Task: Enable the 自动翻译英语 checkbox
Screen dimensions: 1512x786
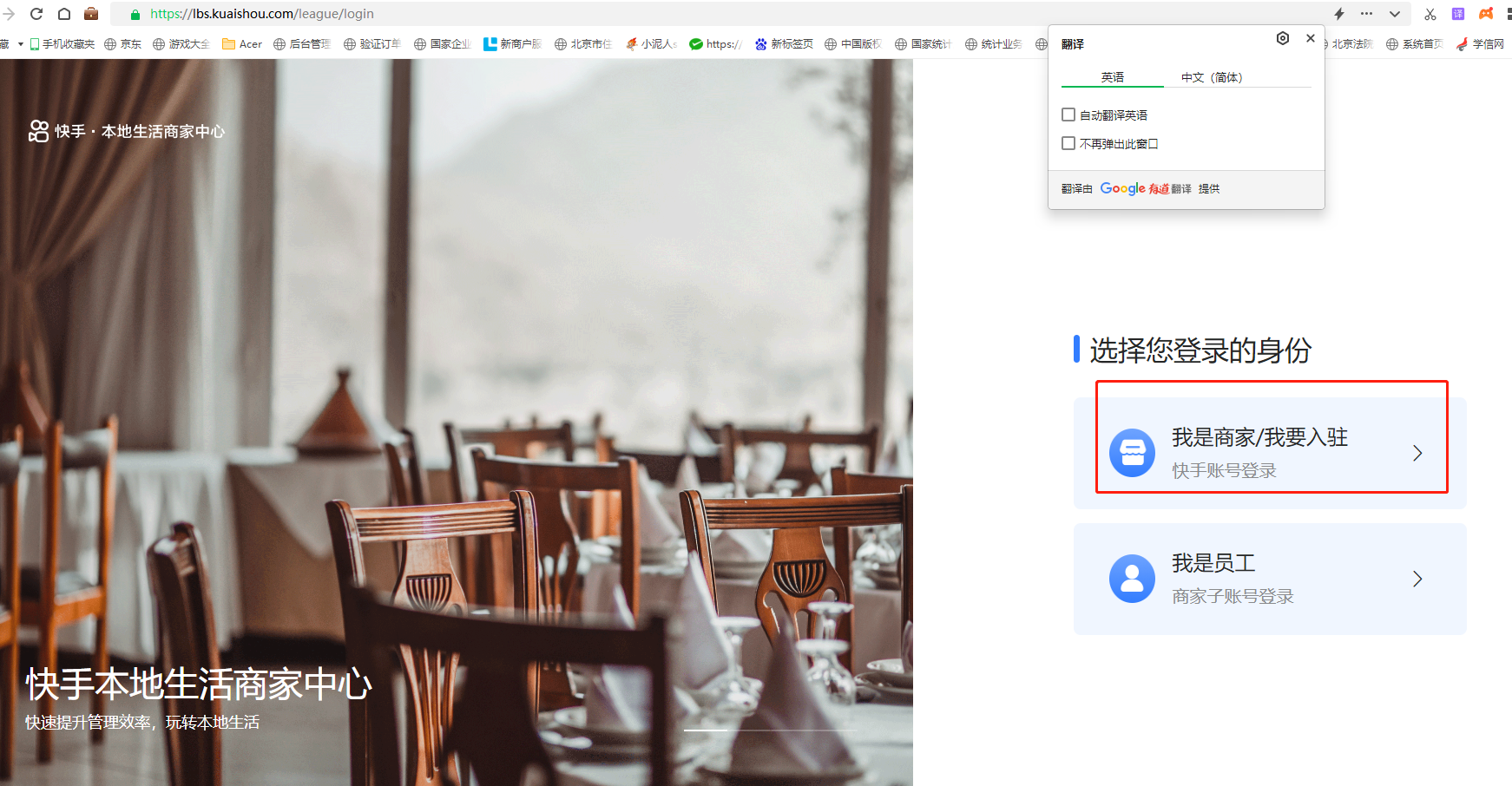Action: [1068, 115]
